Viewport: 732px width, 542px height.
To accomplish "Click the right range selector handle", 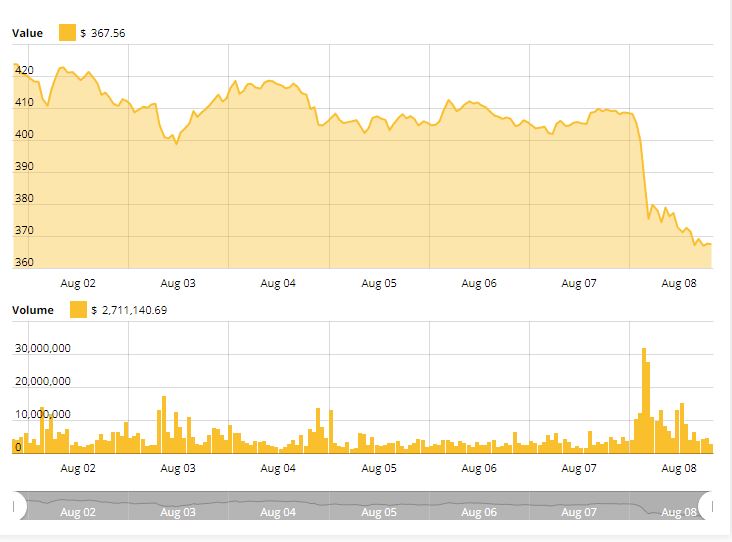I will [707, 506].
